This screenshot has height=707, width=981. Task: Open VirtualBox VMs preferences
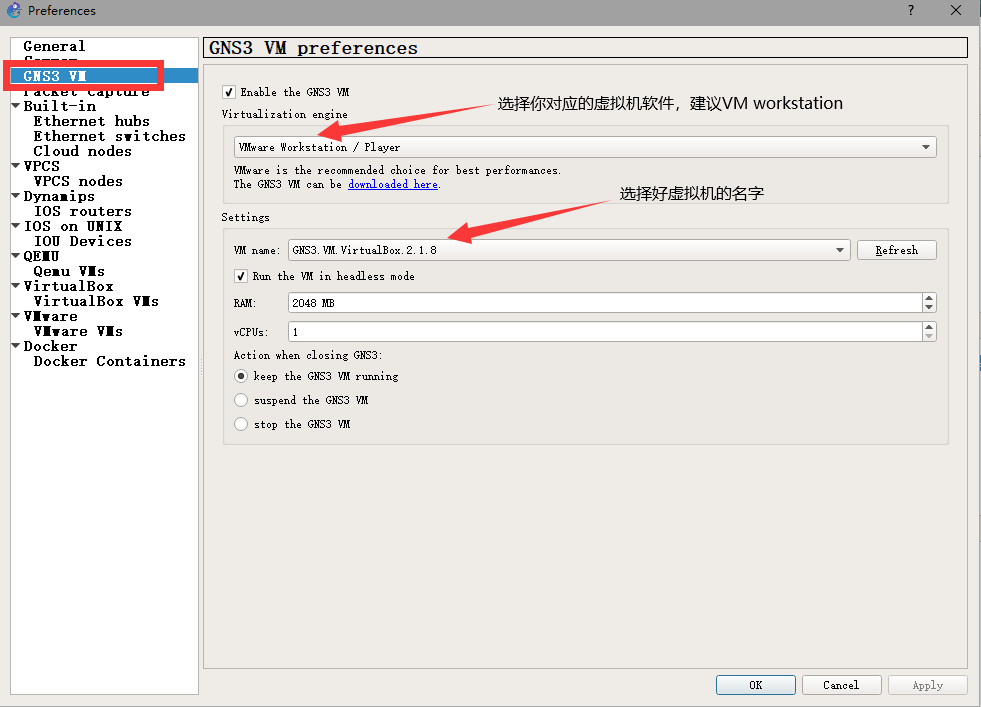(x=96, y=302)
